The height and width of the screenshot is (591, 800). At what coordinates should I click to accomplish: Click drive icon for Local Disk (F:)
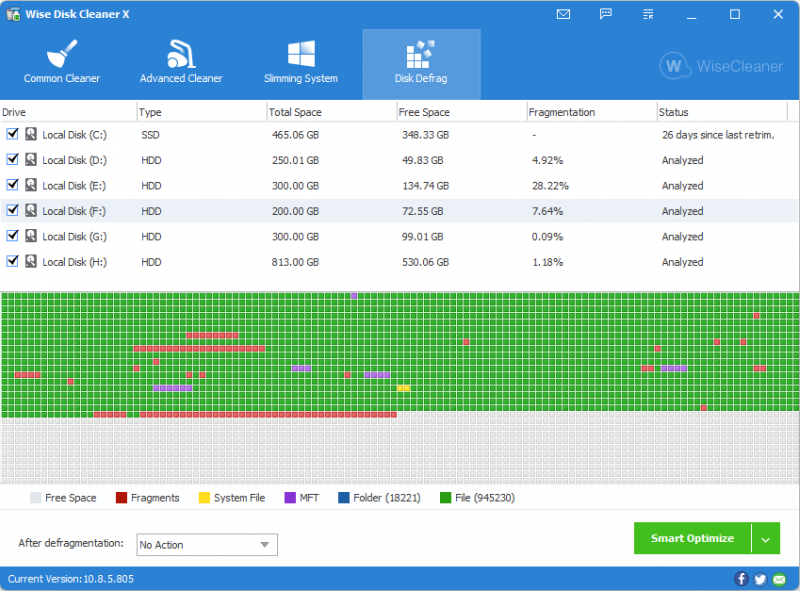(x=31, y=210)
